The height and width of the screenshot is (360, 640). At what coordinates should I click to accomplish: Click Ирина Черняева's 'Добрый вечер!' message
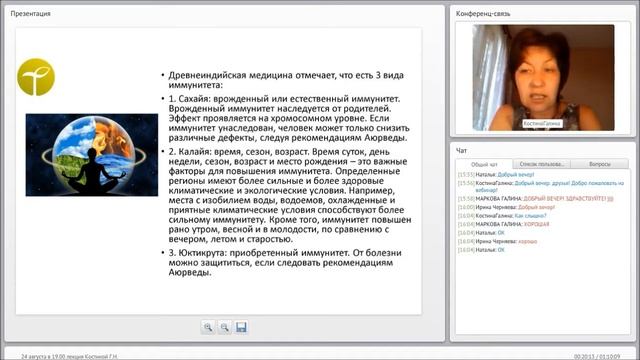point(506,207)
